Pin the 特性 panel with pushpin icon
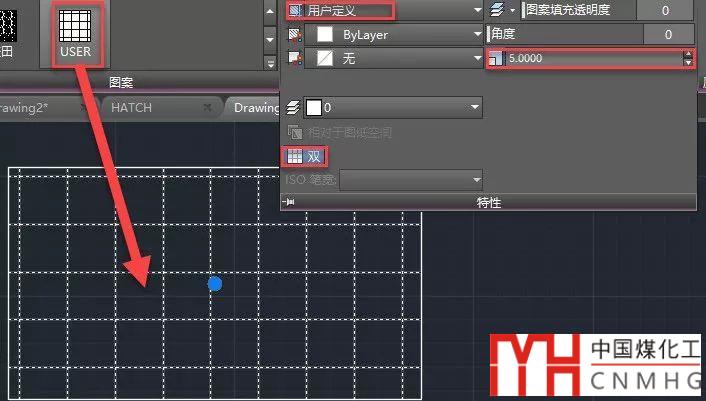 288,202
